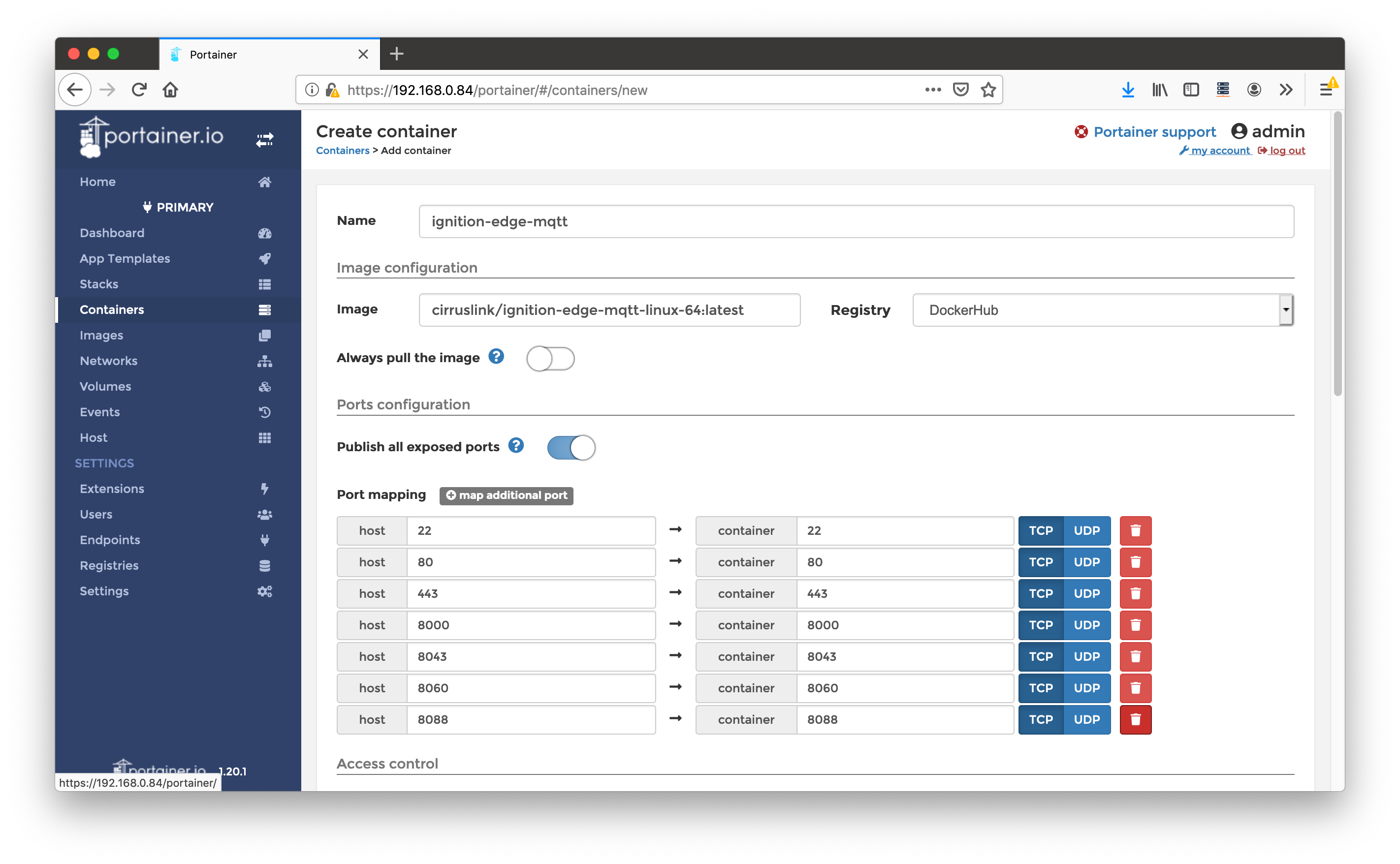Screen dimensions: 1400x864
Task: Select UDP for the port 8000 mapping
Action: (x=1087, y=625)
